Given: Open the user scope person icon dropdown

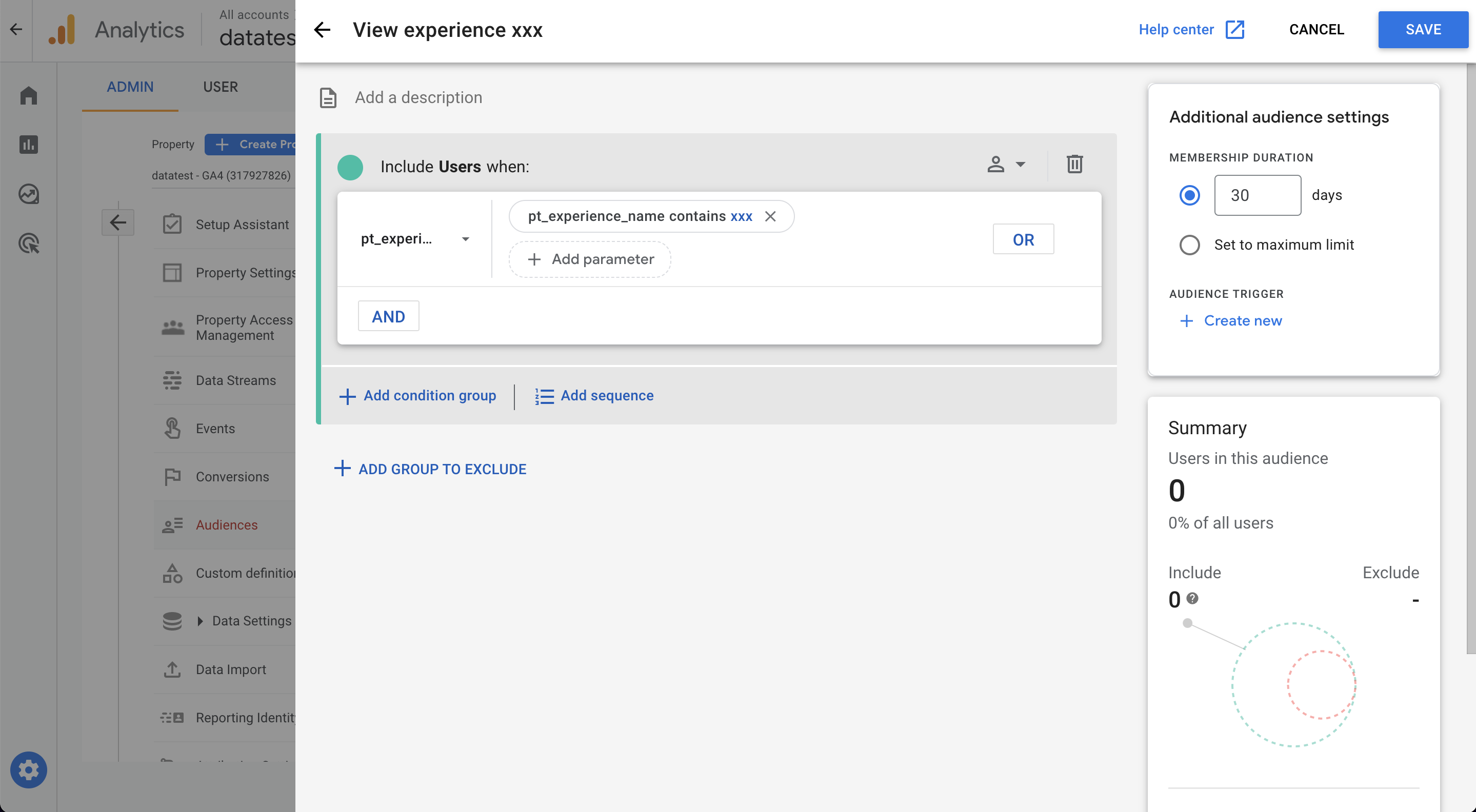Looking at the screenshot, I should tap(1006, 165).
